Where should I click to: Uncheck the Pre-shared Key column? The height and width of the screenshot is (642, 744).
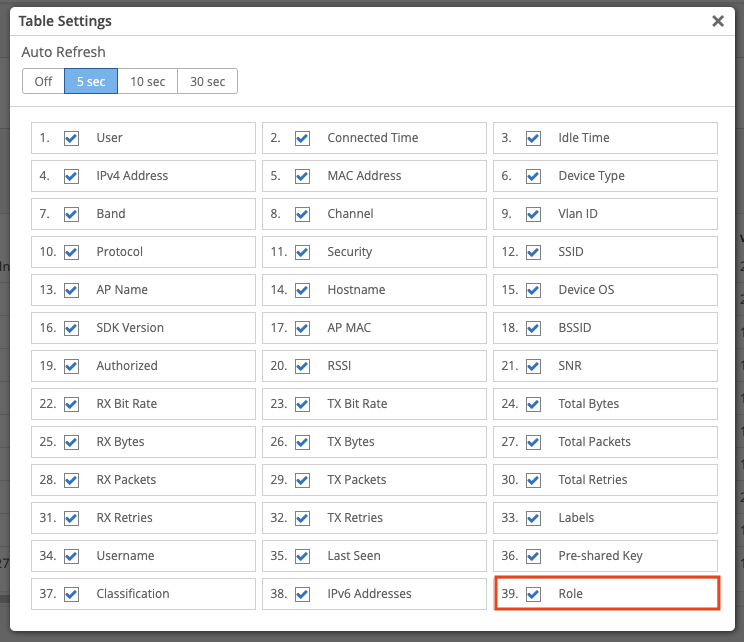(x=534, y=556)
